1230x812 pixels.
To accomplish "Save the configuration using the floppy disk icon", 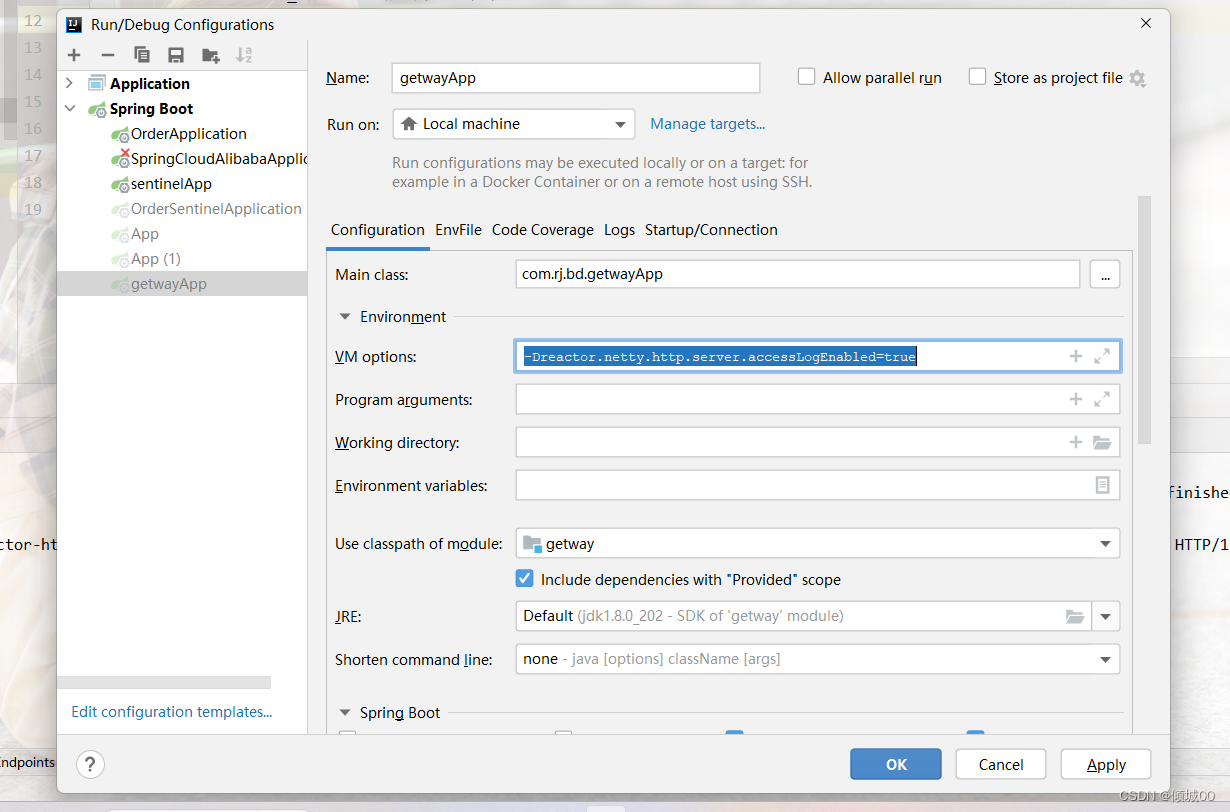I will 176,55.
